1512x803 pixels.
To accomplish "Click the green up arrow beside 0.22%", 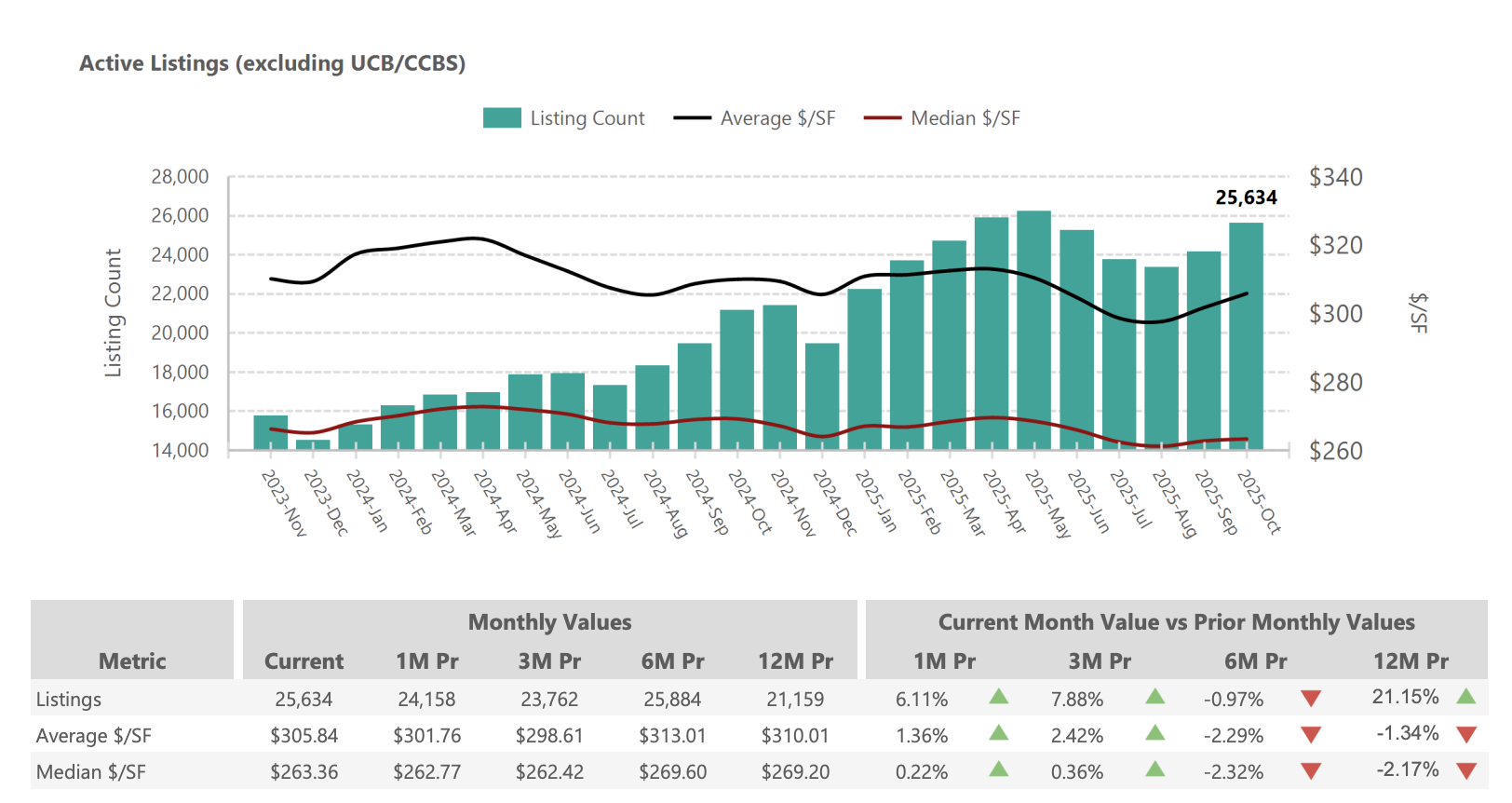I will click(x=999, y=769).
